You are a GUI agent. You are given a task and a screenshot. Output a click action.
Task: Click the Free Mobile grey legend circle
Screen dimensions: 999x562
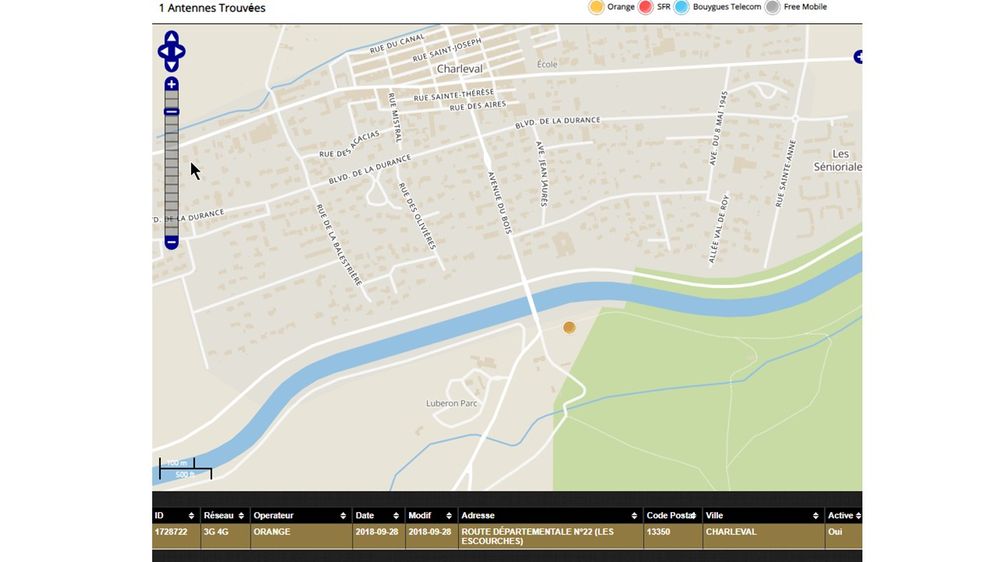[x=772, y=7]
